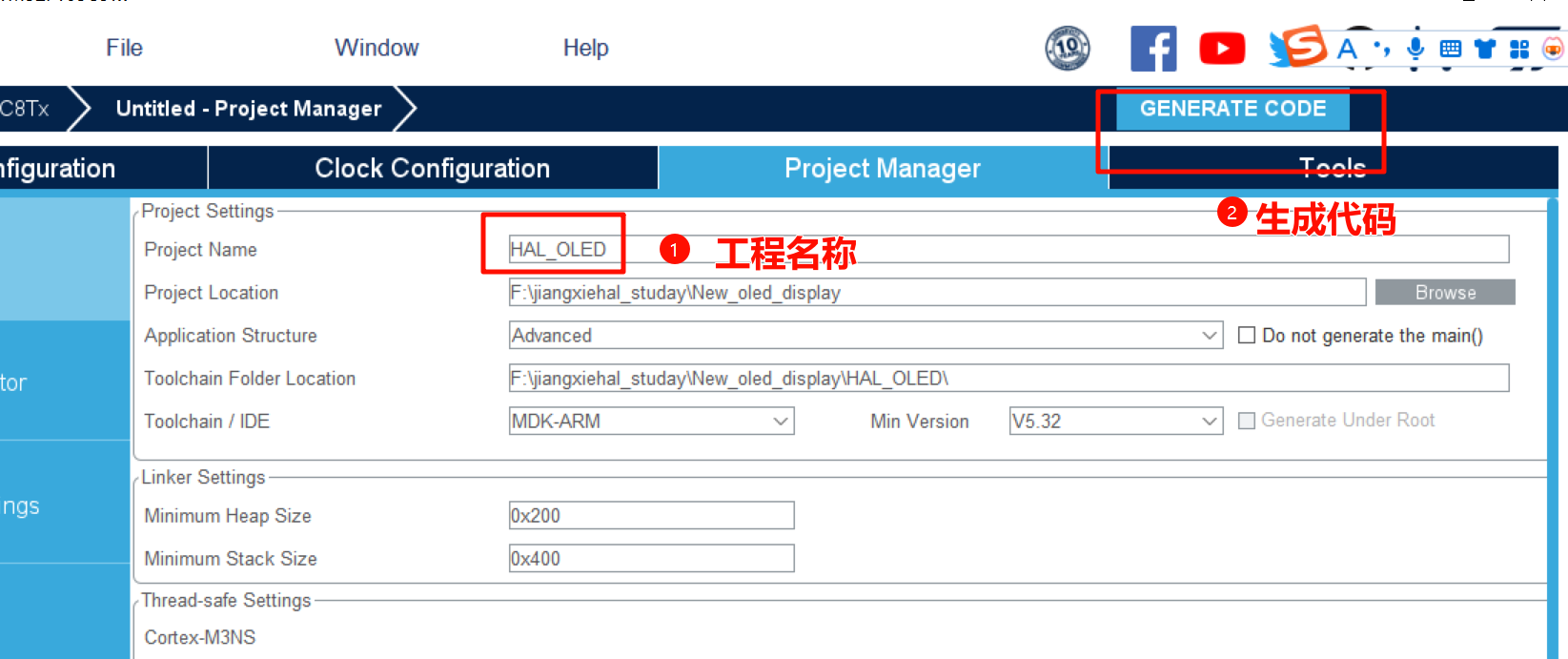The image size is (1568, 659).
Task: Click the Project Settings group title
Action: pyautogui.click(x=208, y=211)
